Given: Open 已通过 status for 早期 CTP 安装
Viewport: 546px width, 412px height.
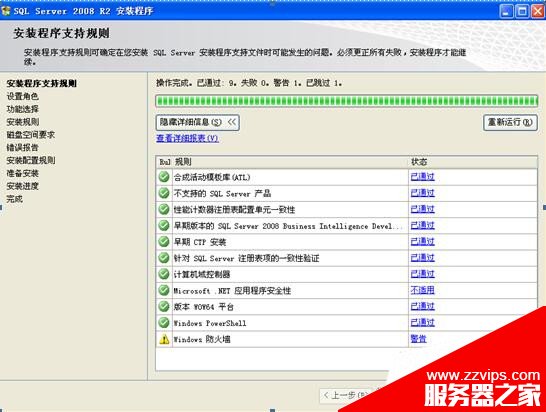Looking at the screenshot, I should click(x=422, y=242).
